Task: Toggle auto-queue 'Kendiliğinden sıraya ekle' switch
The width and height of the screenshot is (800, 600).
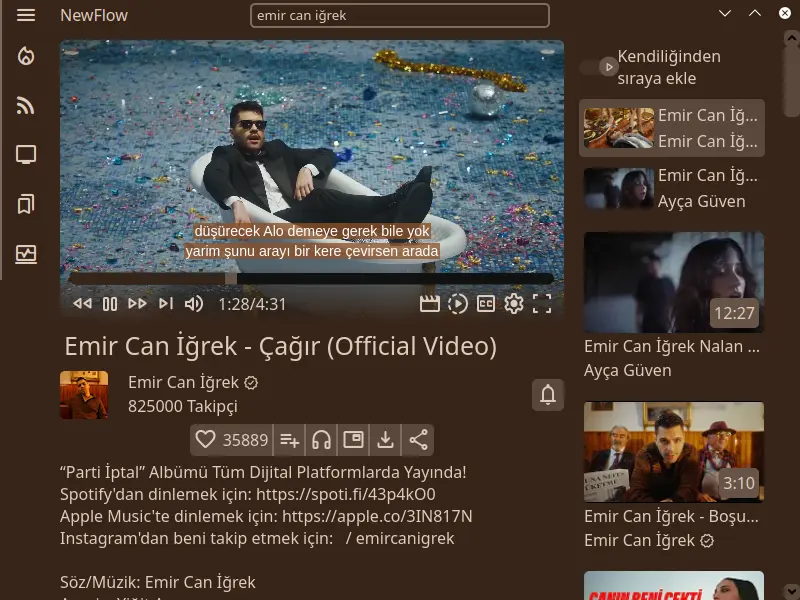Action: (598, 67)
